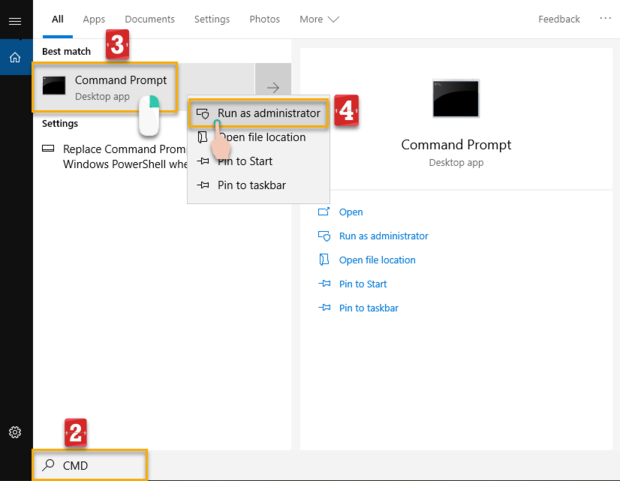620x481 pixels.
Task: Open the hamburger menu icon
Action: click(15, 21)
